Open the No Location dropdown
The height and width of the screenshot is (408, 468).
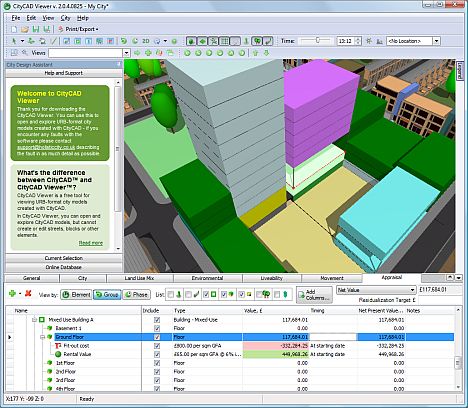pyautogui.click(x=436, y=41)
